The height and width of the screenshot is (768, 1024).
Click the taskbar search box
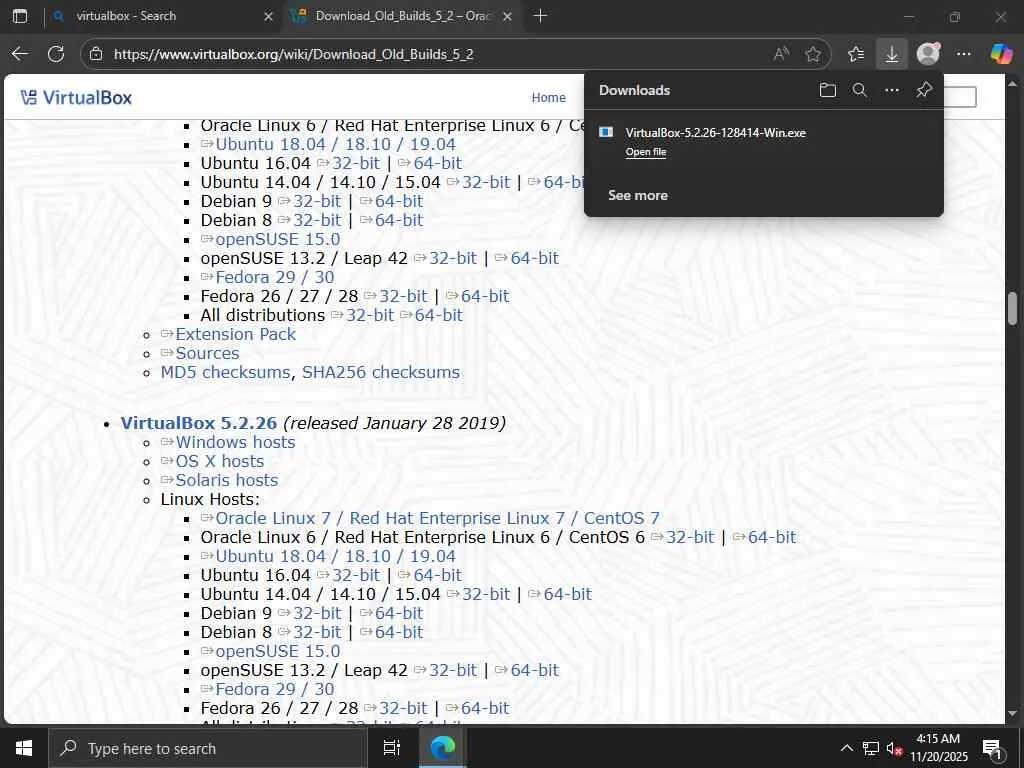(x=208, y=748)
